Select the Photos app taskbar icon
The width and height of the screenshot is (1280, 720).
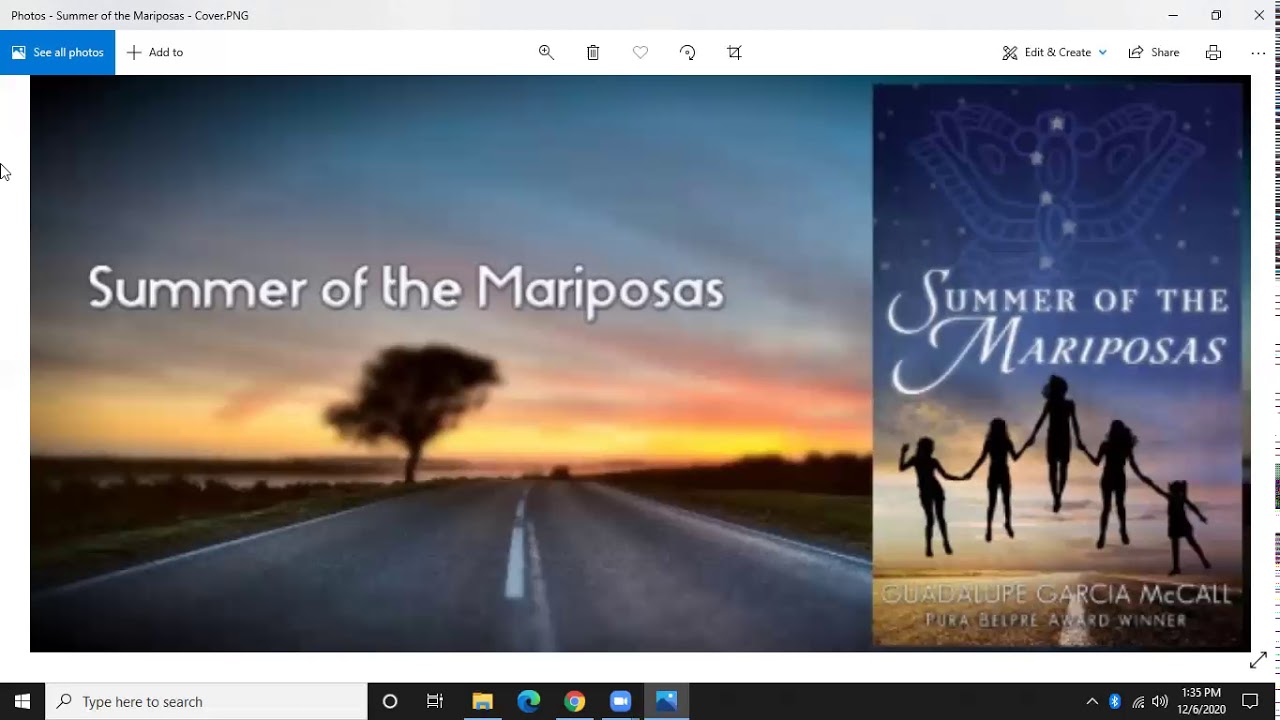point(667,701)
